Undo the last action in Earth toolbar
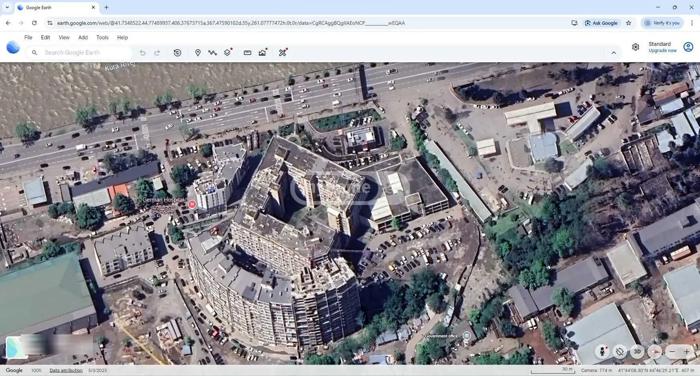The image size is (700, 376). 142,53
